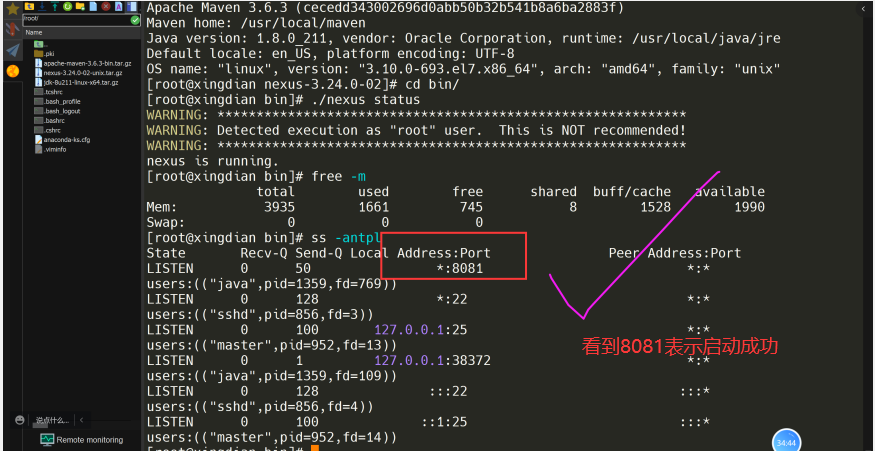
Task: Select the .bashrc file
Action: click(50, 121)
